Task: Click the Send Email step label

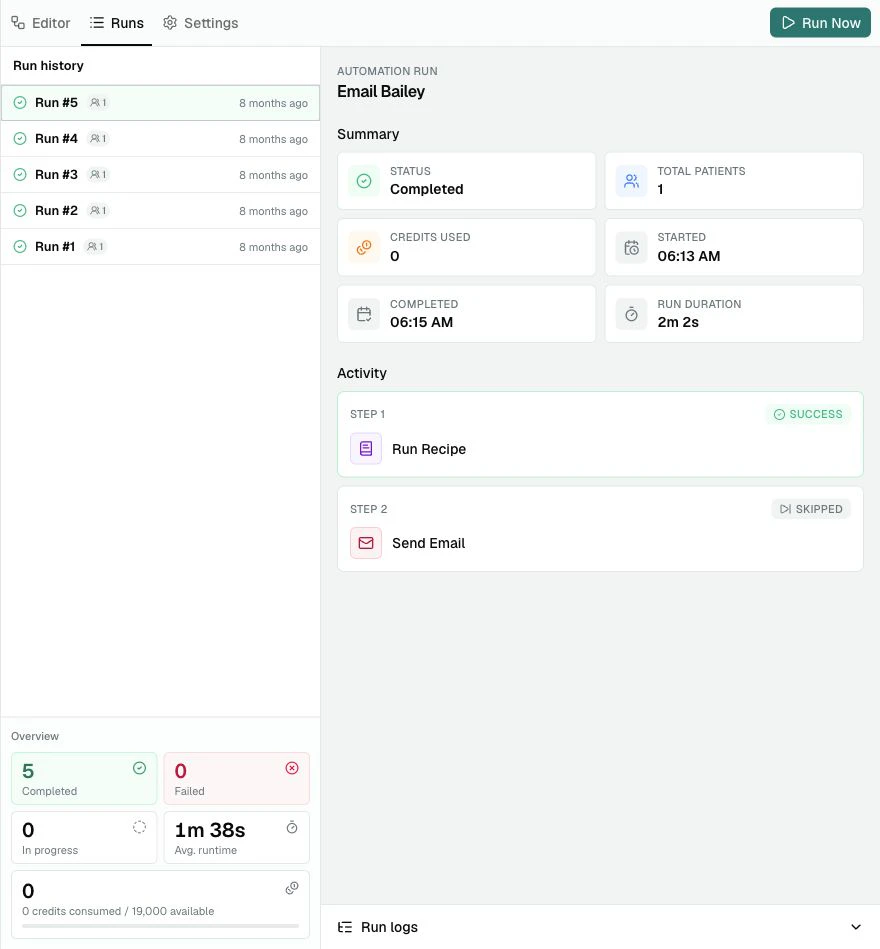Action: (x=429, y=543)
